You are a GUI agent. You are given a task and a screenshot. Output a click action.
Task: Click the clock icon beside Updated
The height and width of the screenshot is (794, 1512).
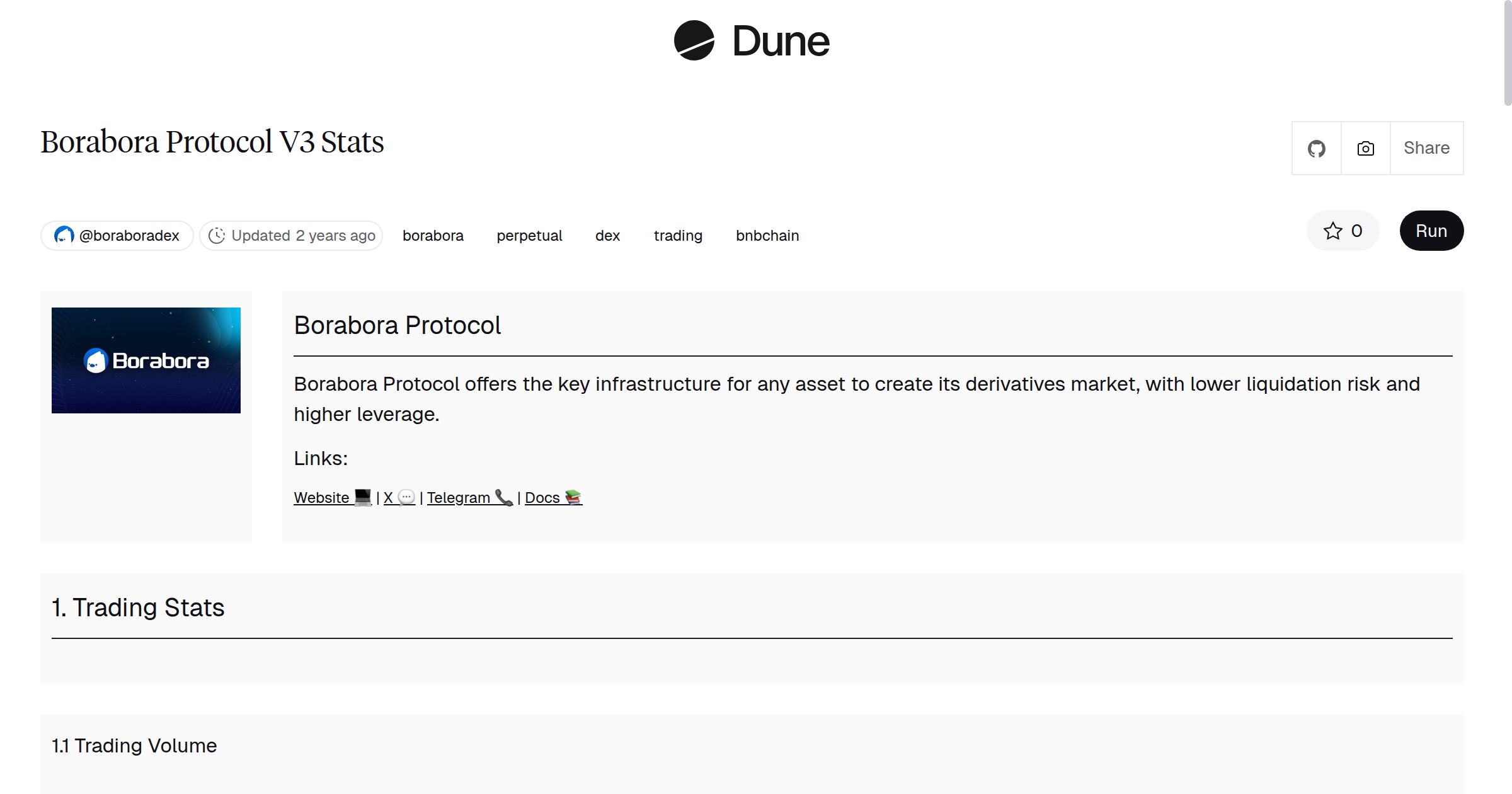217,236
